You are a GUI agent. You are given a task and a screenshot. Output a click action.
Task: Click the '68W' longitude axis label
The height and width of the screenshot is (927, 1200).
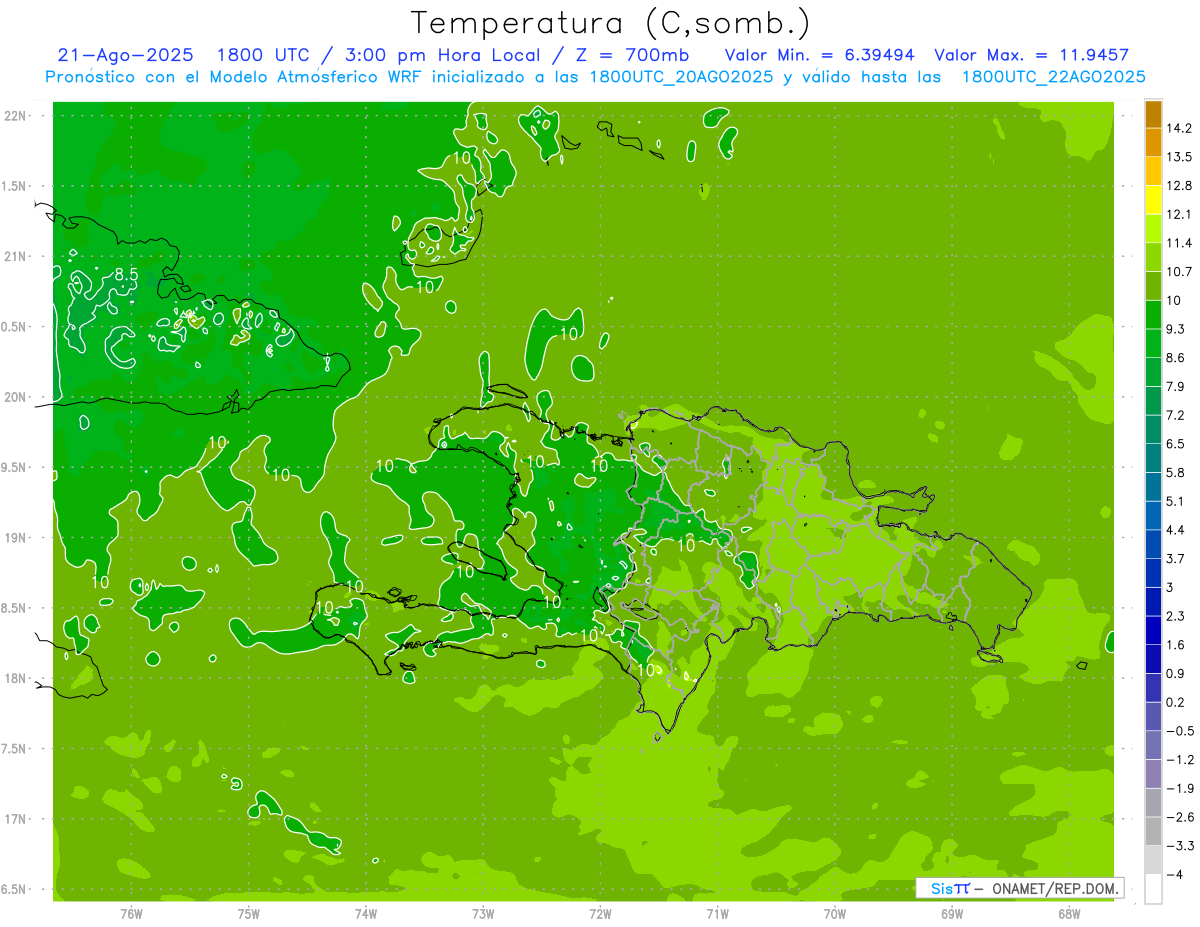point(1068,913)
